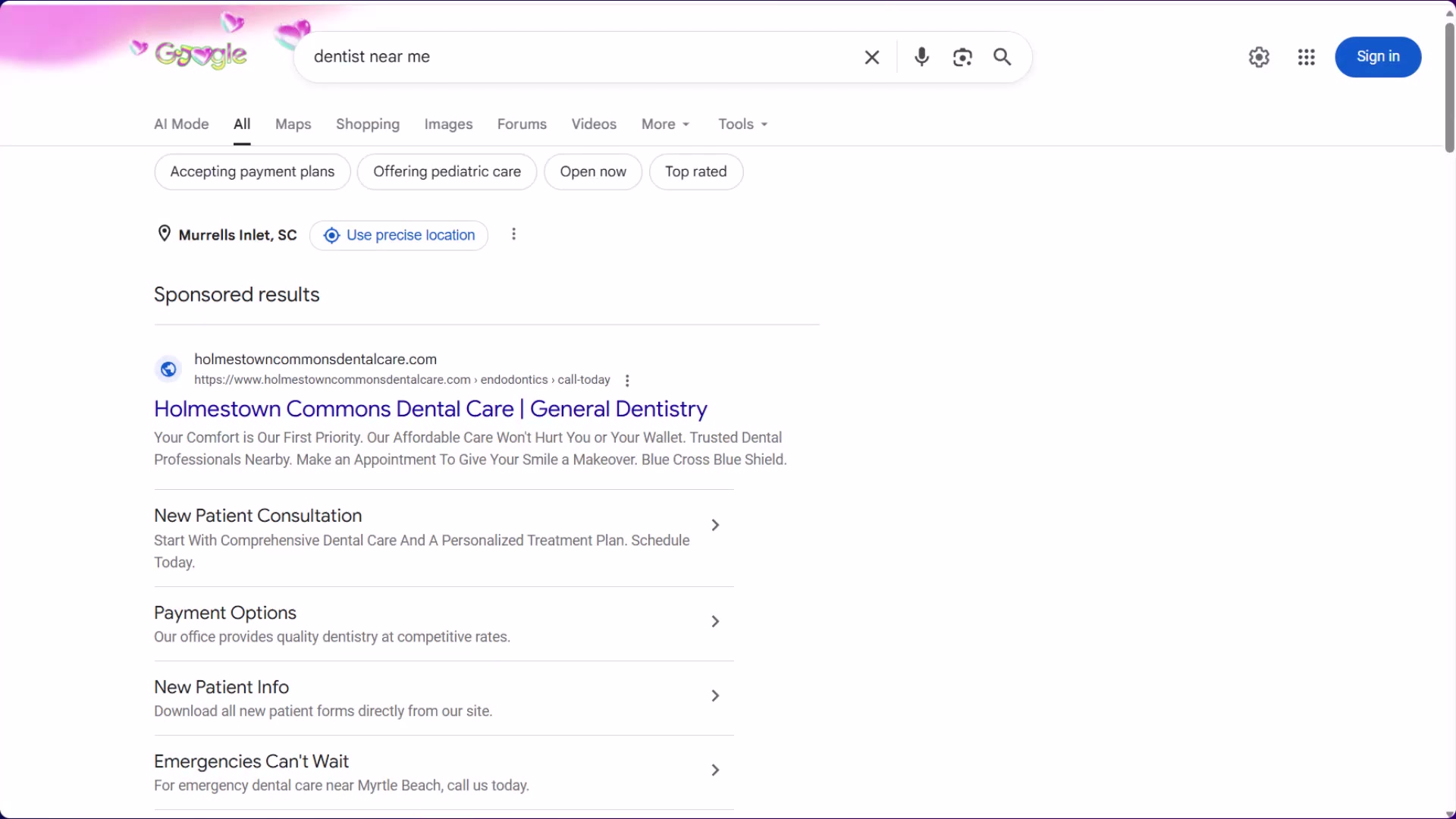Start voice search with microphone icon
1456x819 pixels.
coord(921,57)
